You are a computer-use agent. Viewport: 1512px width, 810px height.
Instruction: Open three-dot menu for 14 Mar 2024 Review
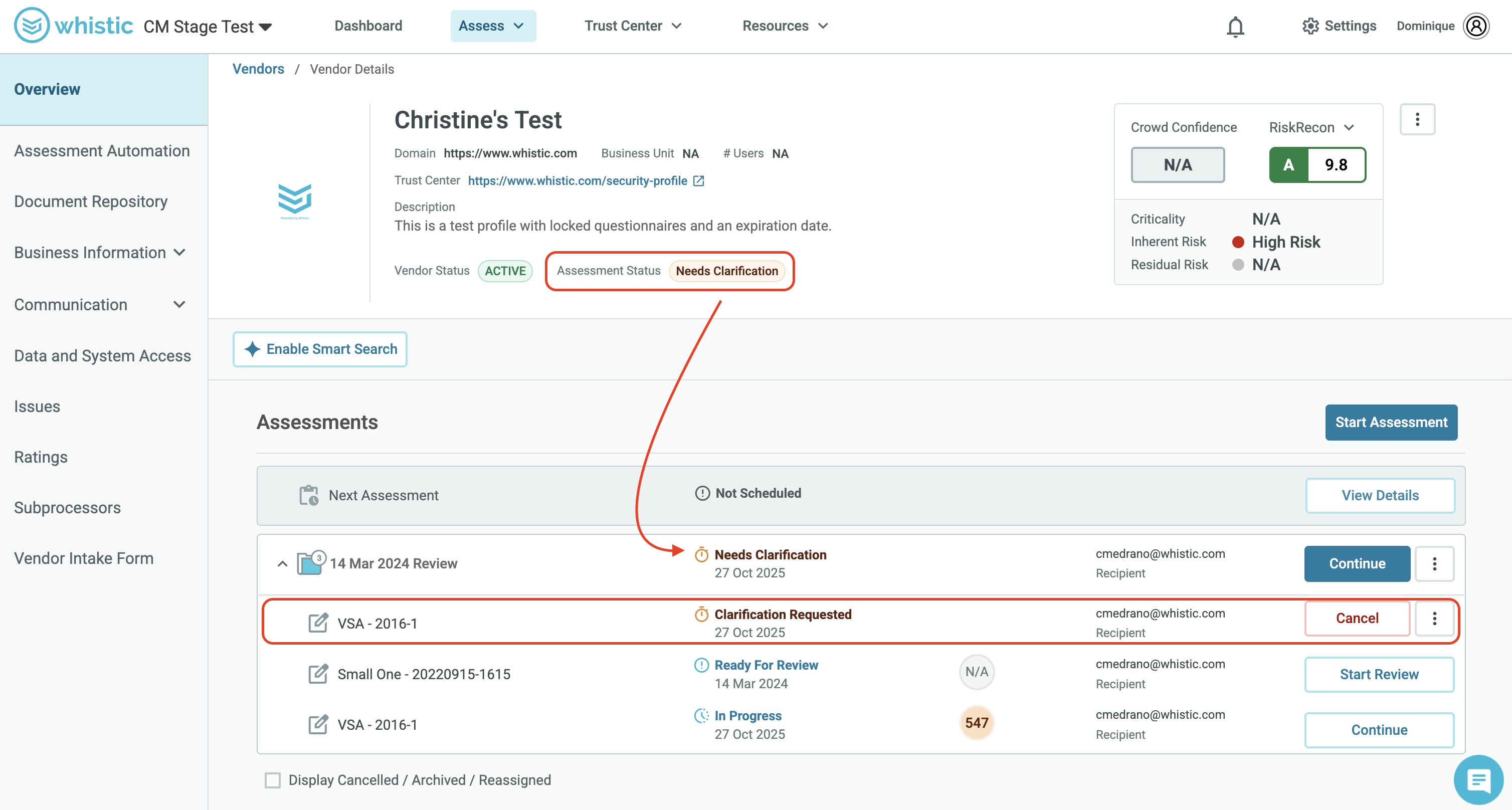pyautogui.click(x=1434, y=563)
